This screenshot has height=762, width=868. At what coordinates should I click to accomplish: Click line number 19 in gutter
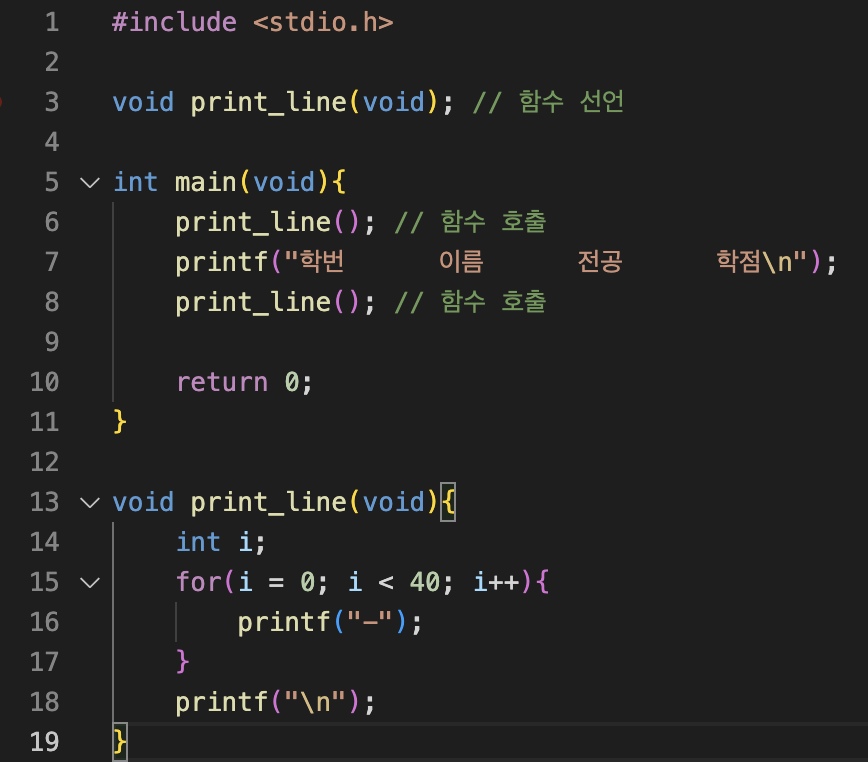44,742
